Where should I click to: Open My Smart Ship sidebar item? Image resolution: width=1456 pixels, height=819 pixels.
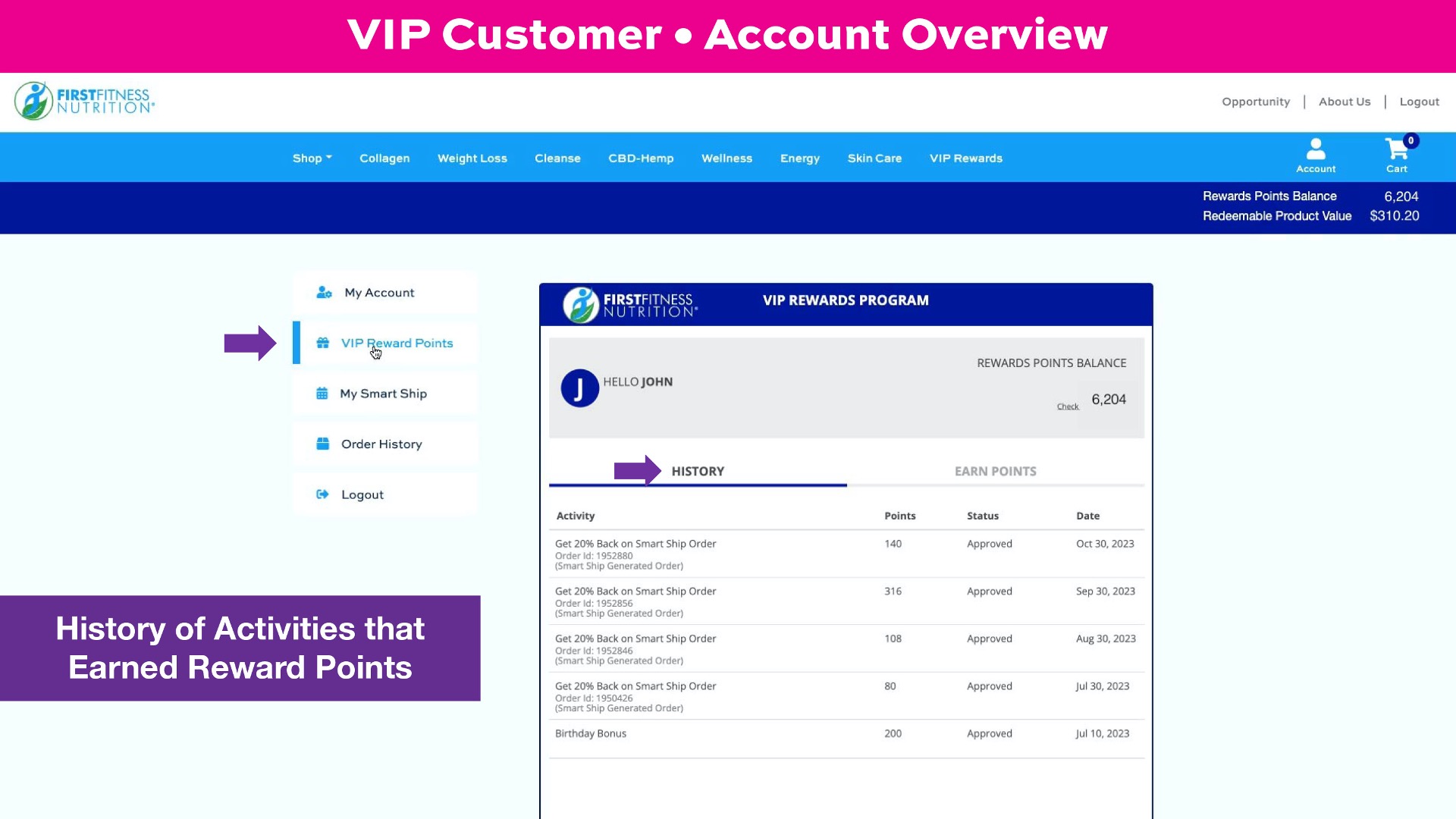tap(385, 393)
